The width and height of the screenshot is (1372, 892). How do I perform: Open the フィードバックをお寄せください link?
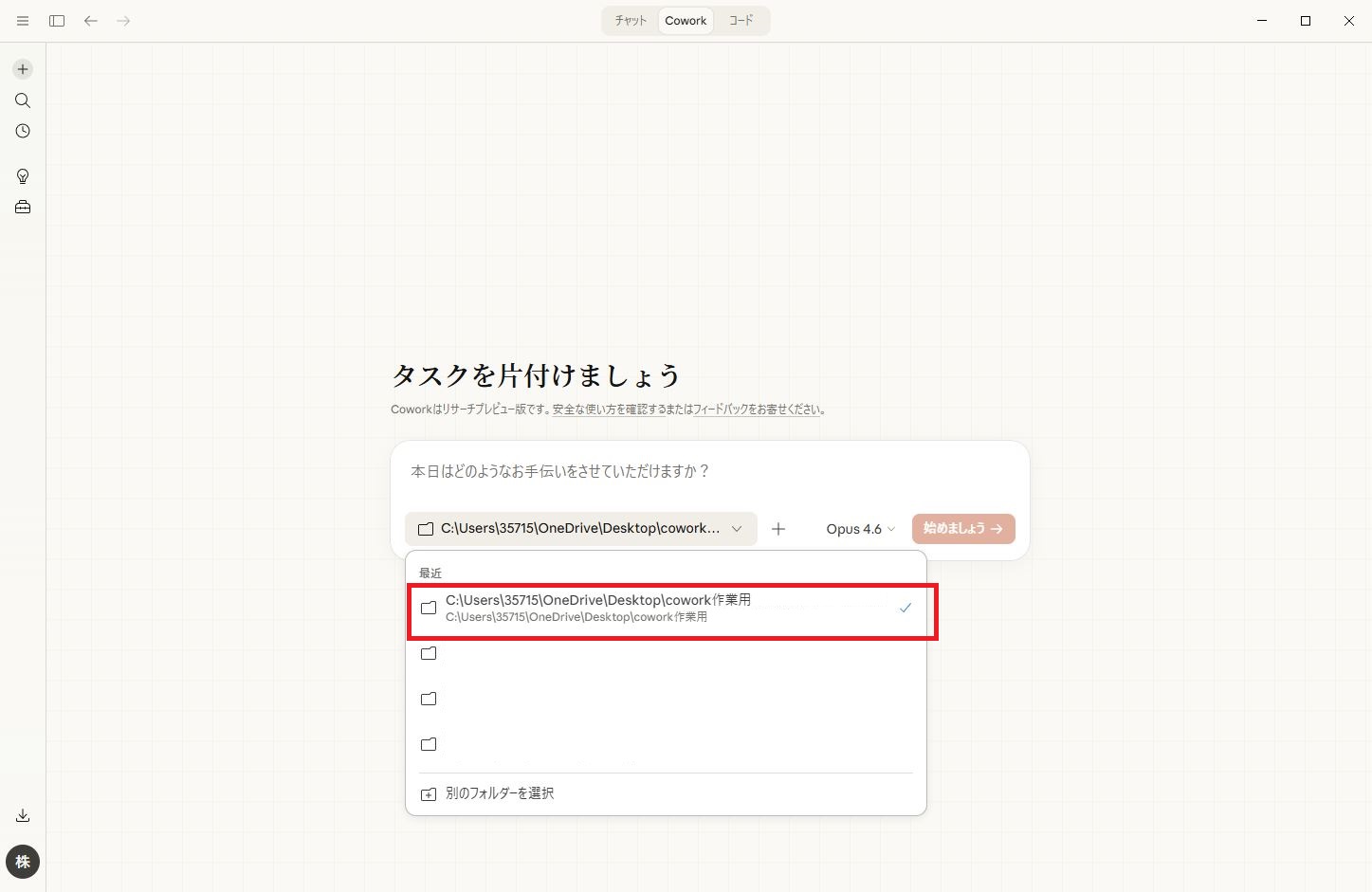tap(758, 410)
